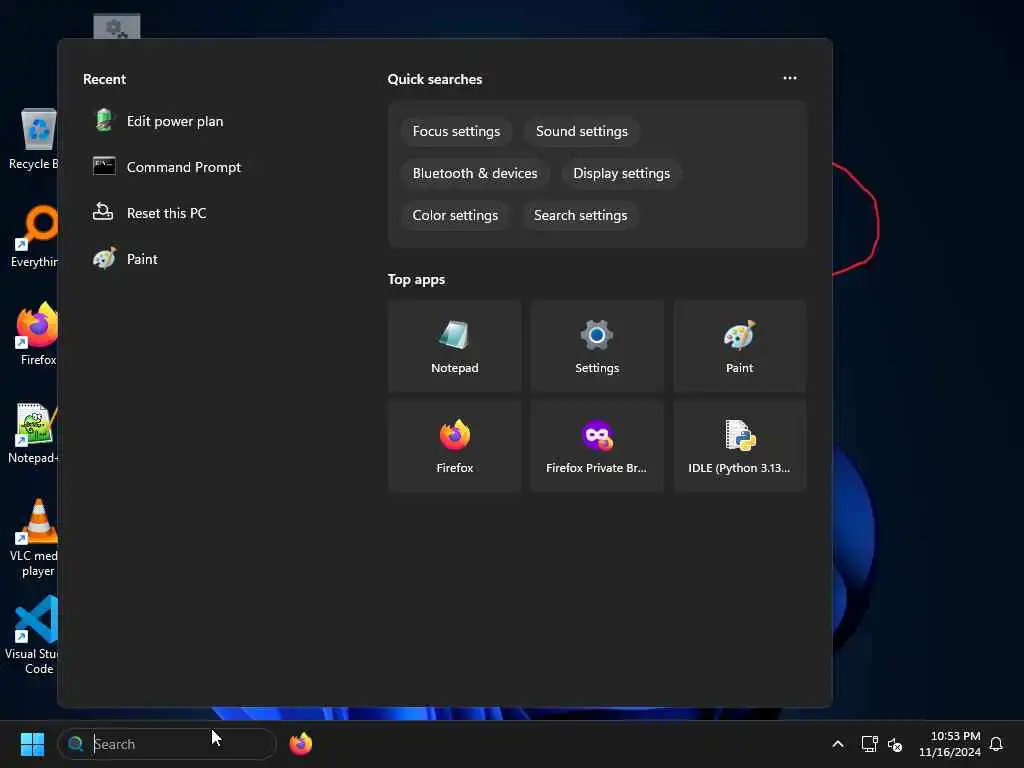Select the VLC media player desktop shortcut

tap(35, 538)
